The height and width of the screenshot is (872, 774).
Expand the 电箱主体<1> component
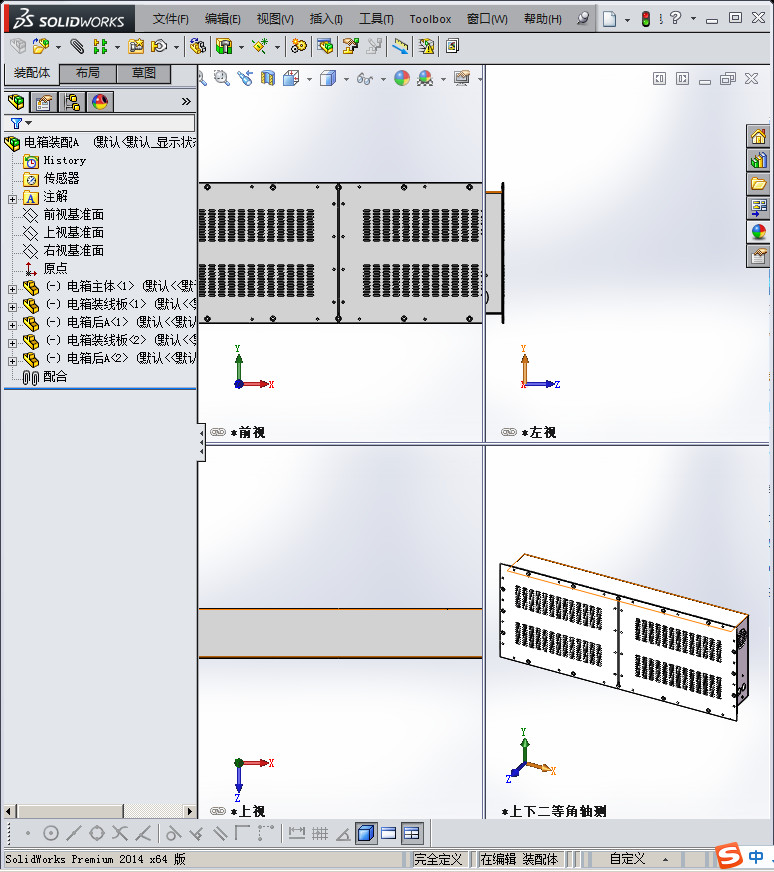pyautogui.click(x=13, y=289)
